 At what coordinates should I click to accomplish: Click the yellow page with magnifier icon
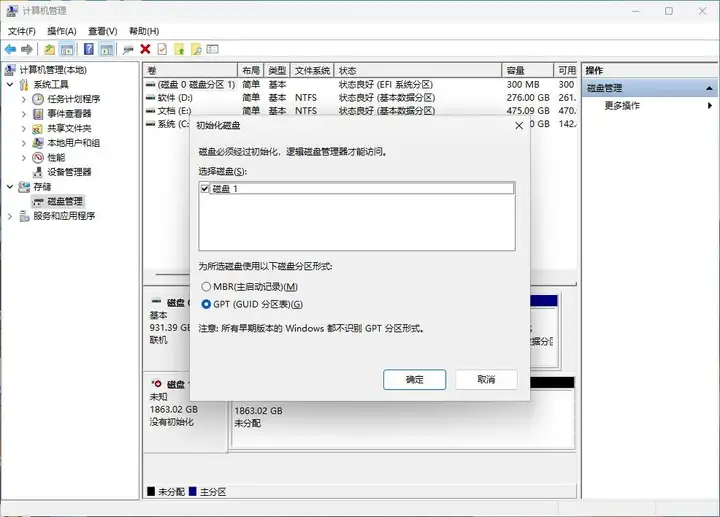(x=196, y=49)
